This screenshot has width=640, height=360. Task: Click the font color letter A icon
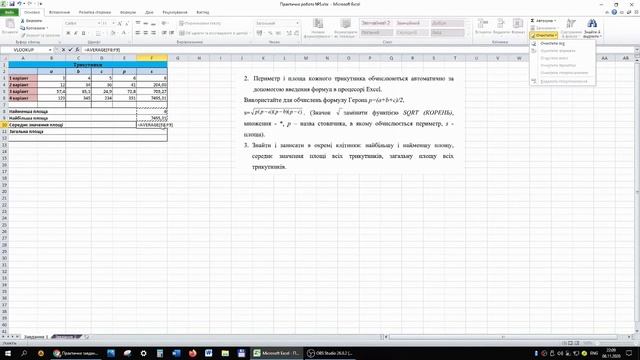pos(124,33)
